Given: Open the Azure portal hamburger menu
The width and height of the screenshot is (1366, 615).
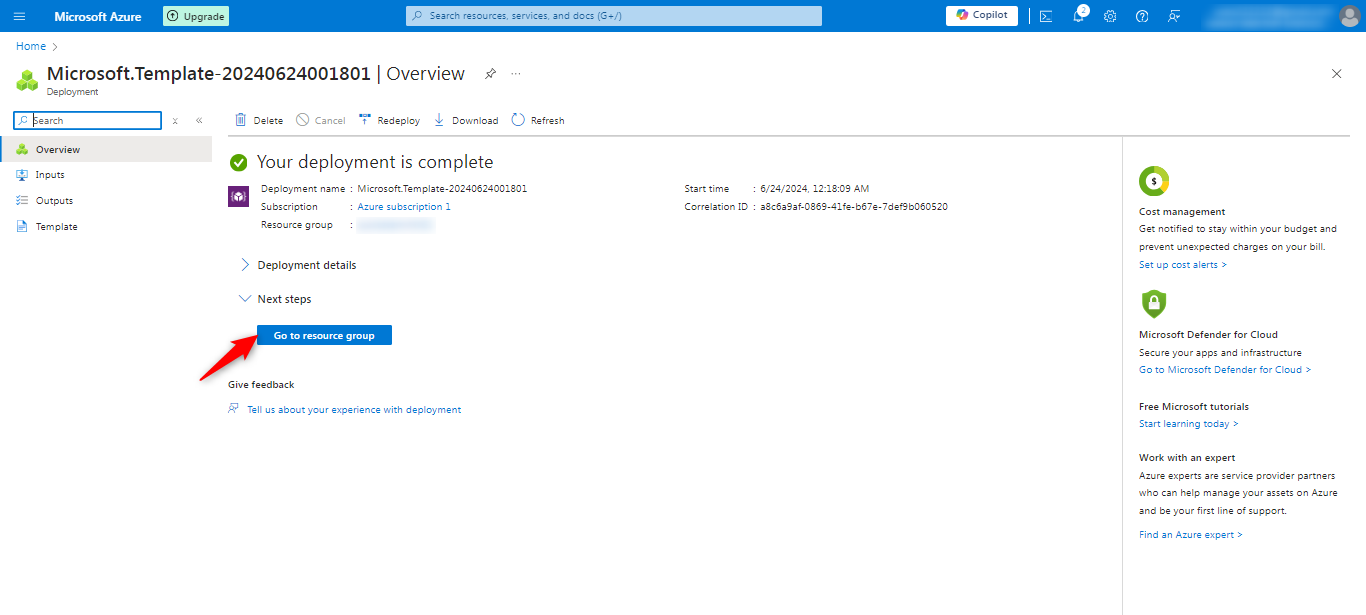Looking at the screenshot, I should (x=19, y=16).
